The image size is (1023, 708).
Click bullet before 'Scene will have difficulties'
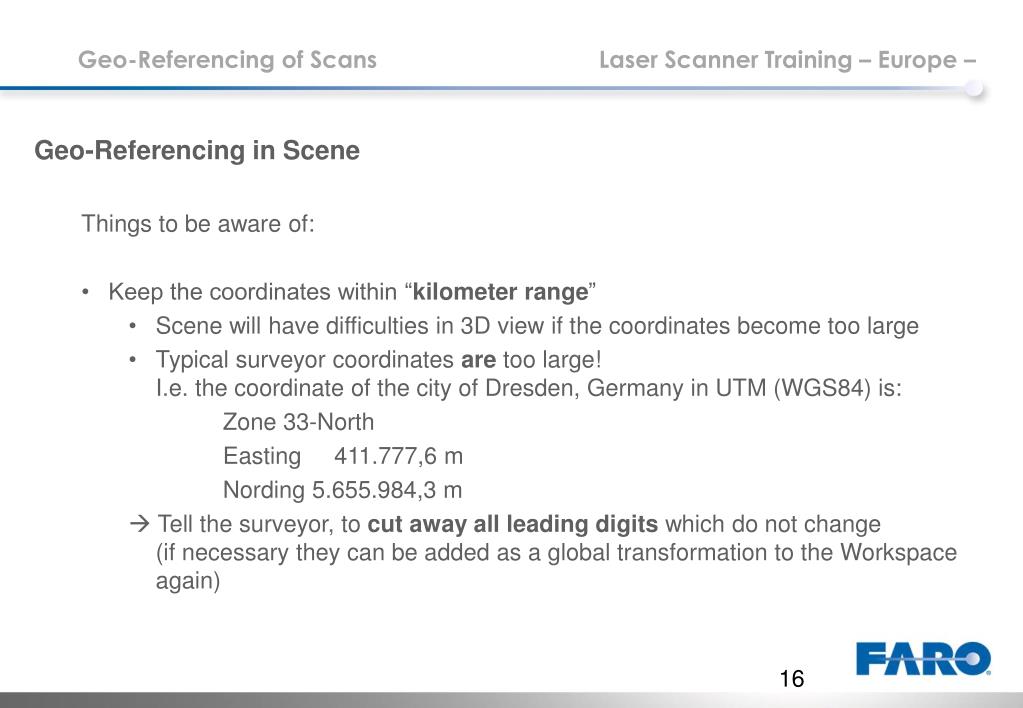point(132,325)
